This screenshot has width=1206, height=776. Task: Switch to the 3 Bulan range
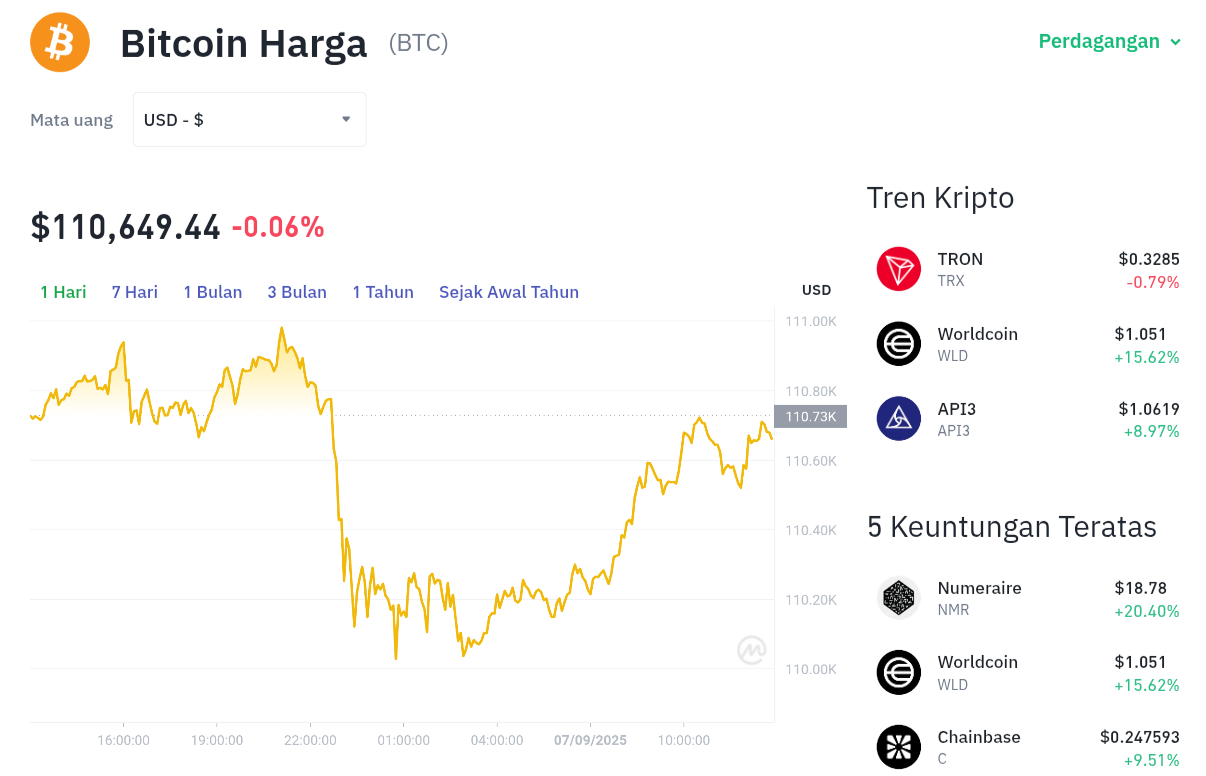pyautogui.click(x=297, y=292)
